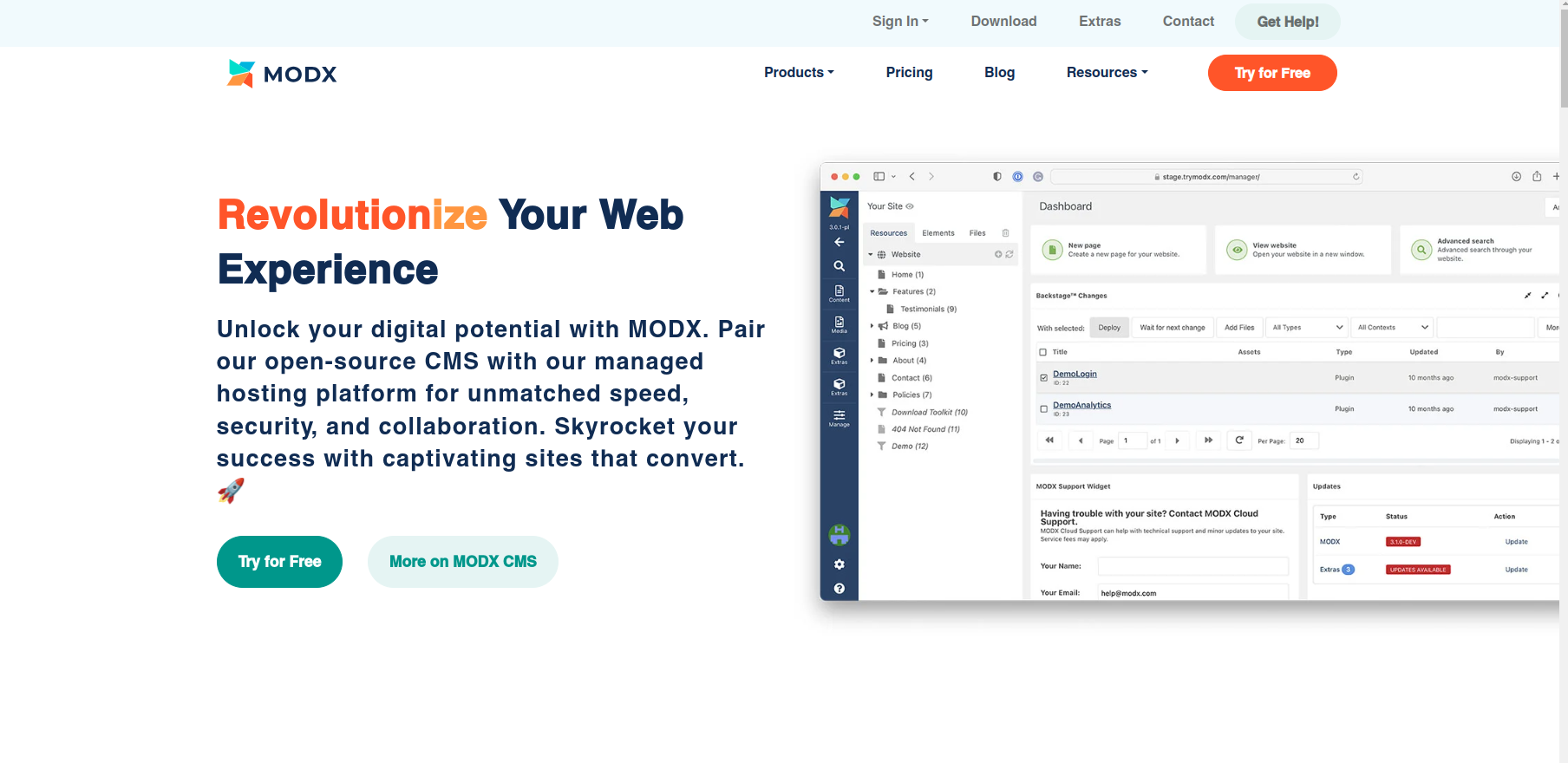Click Wait for next change button
The height and width of the screenshot is (763, 1568).
(x=1172, y=328)
